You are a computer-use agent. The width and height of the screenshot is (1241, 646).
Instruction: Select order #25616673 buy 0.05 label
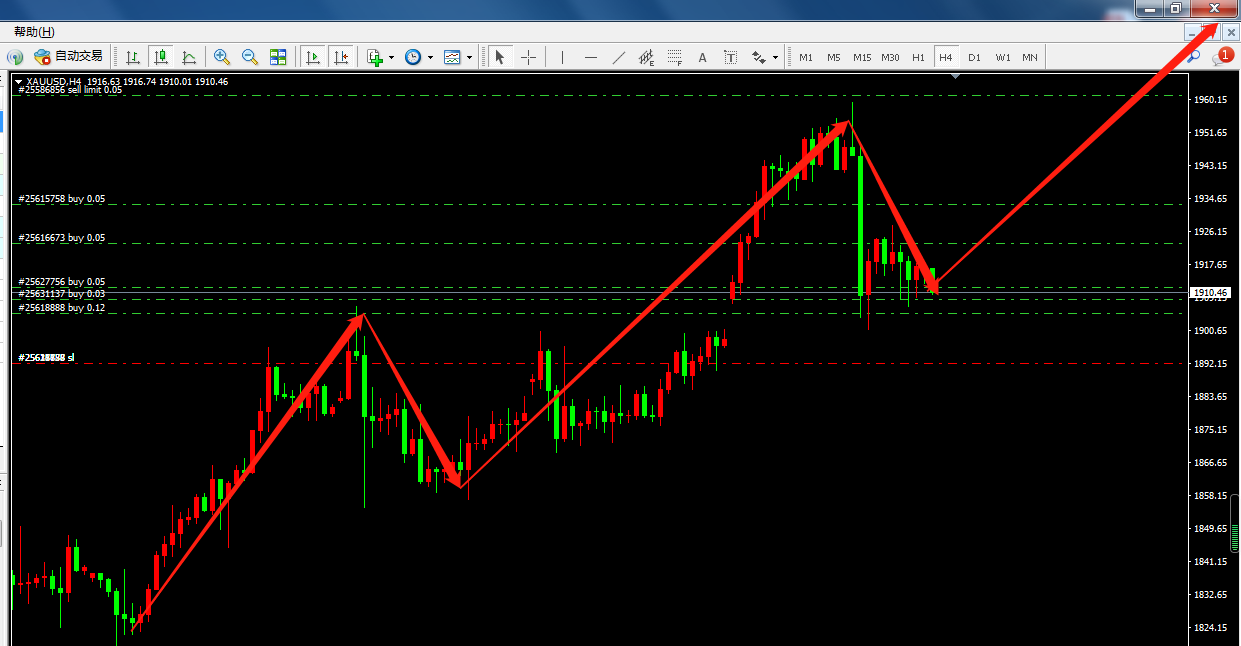pyautogui.click(x=62, y=238)
